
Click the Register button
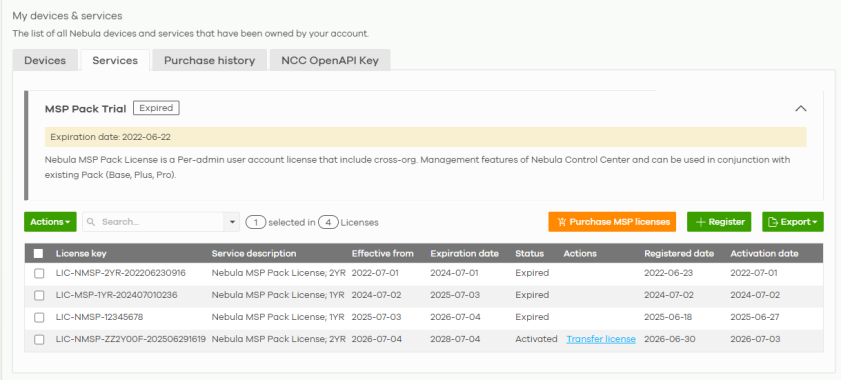click(x=719, y=222)
